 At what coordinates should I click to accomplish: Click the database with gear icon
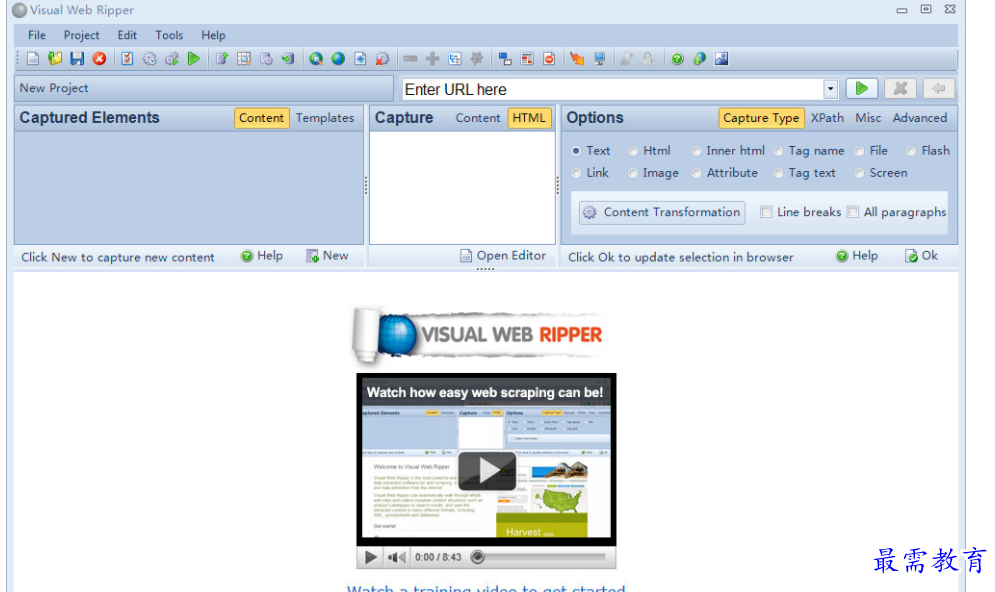pos(266,59)
